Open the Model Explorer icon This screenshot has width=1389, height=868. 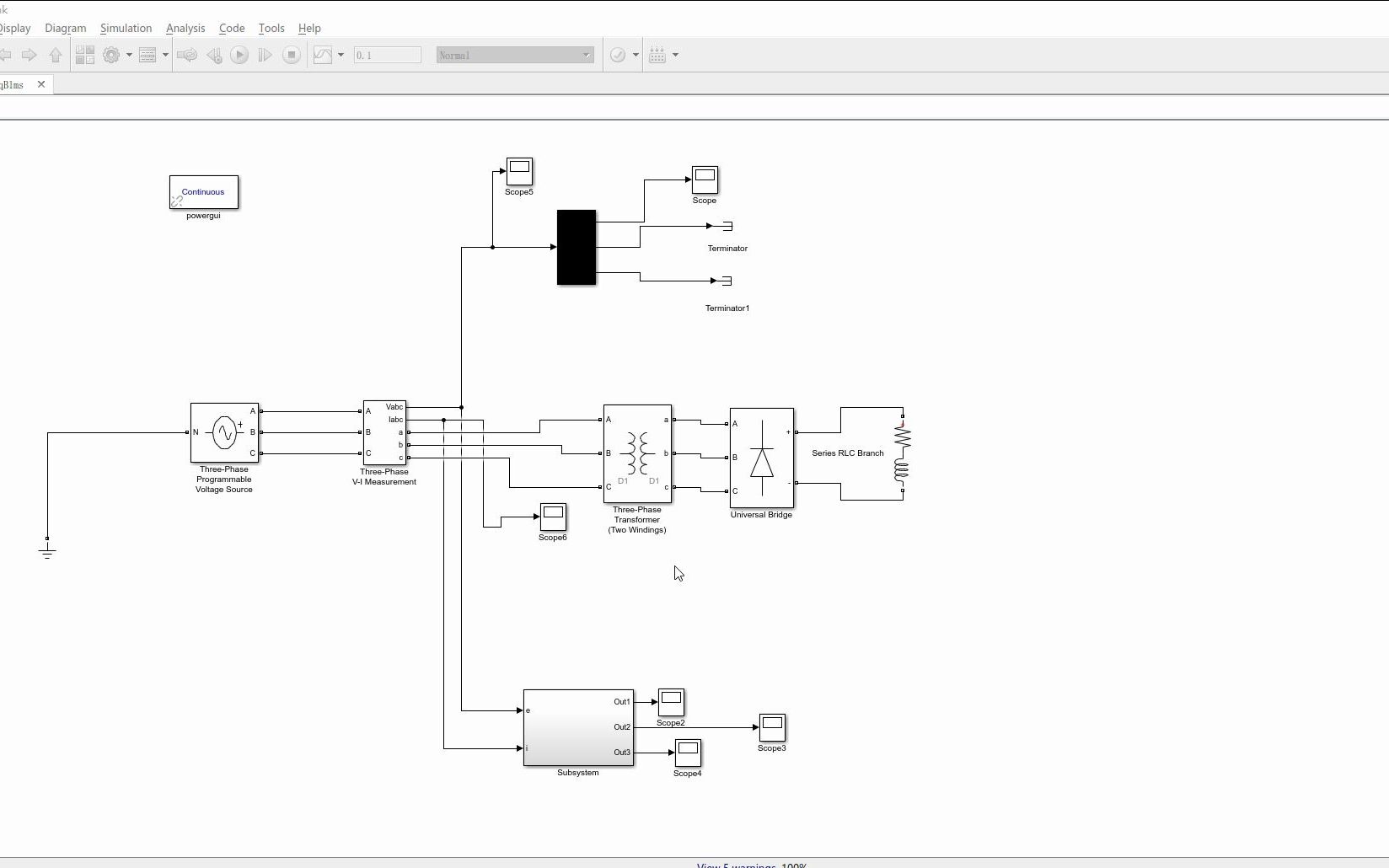(x=147, y=55)
